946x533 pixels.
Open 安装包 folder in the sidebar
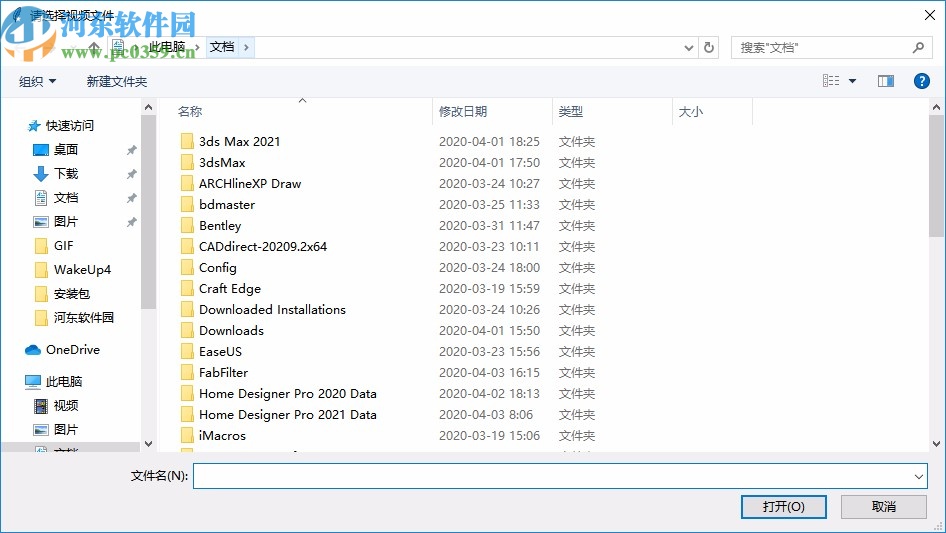pyautogui.click(x=72, y=294)
